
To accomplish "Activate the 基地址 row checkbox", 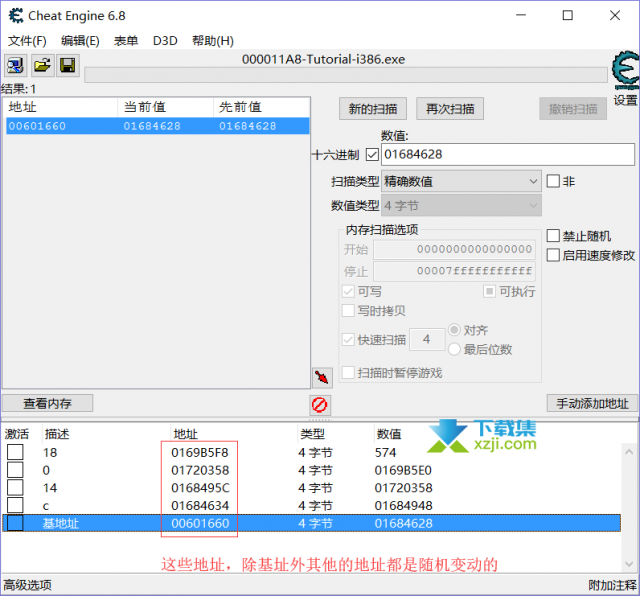I will point(15,523).
